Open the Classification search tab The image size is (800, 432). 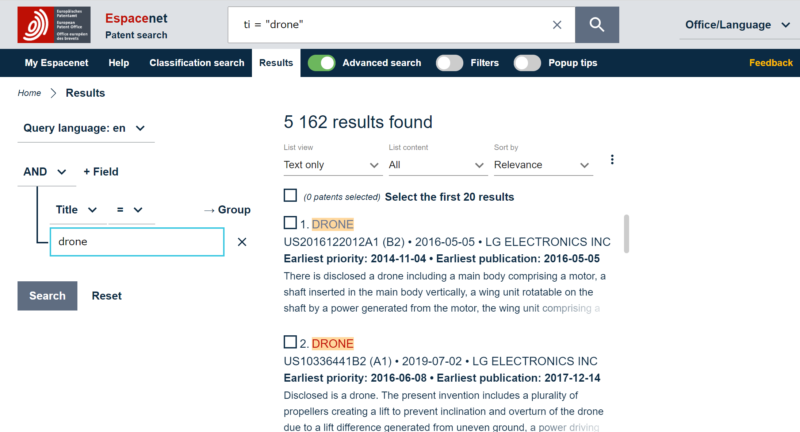tap(197, 63)
